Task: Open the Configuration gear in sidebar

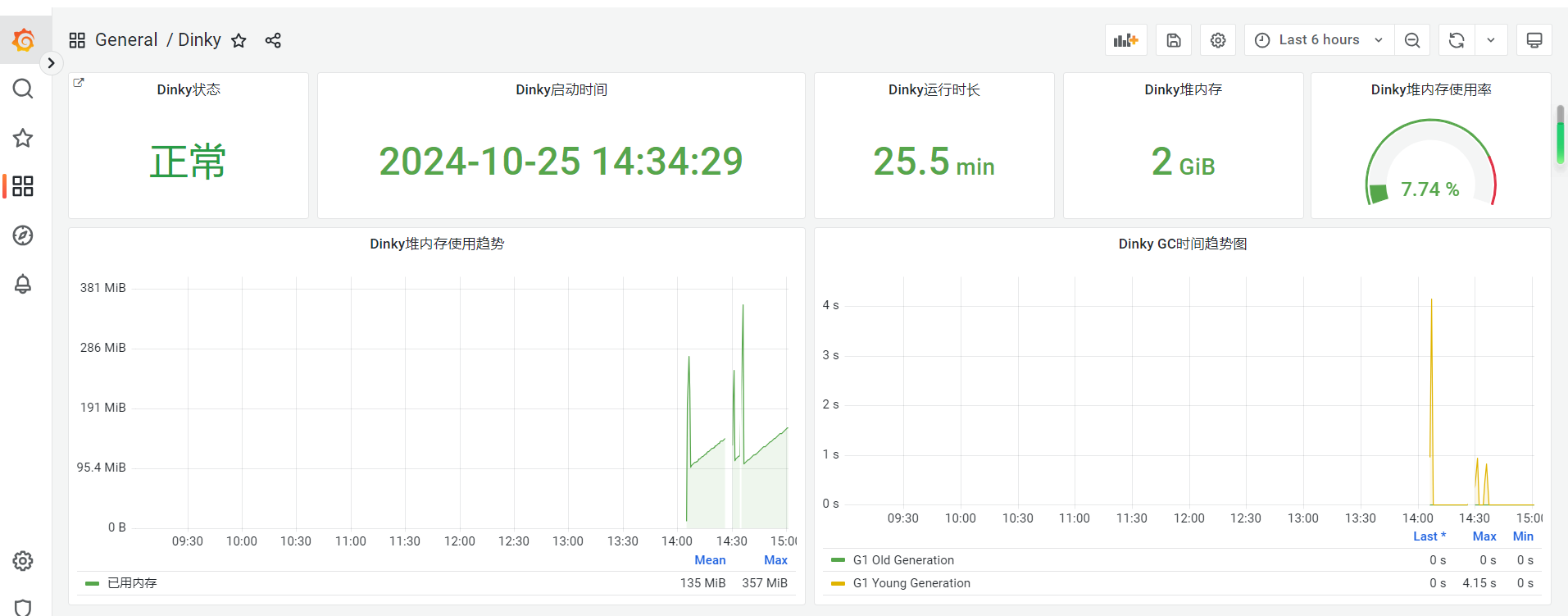Action: [23, 561]
